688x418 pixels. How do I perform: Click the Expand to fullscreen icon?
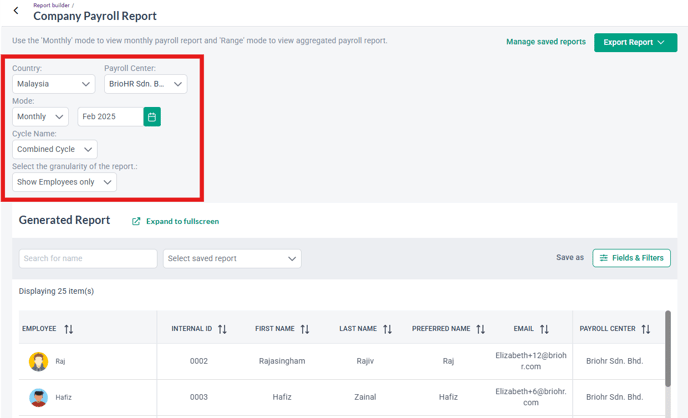(136, 222)
